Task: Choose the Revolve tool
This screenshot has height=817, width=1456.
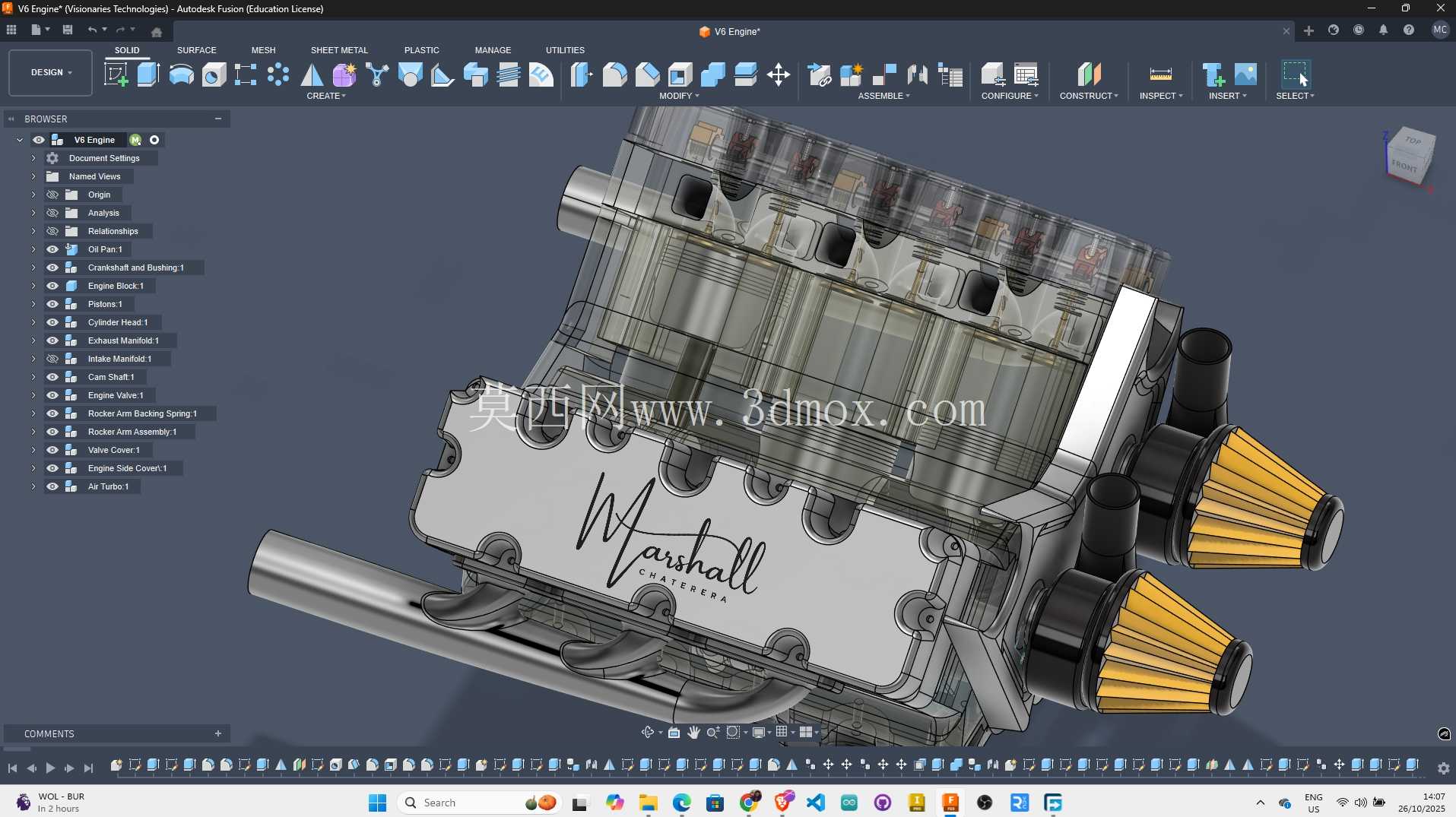Action: 181,74
